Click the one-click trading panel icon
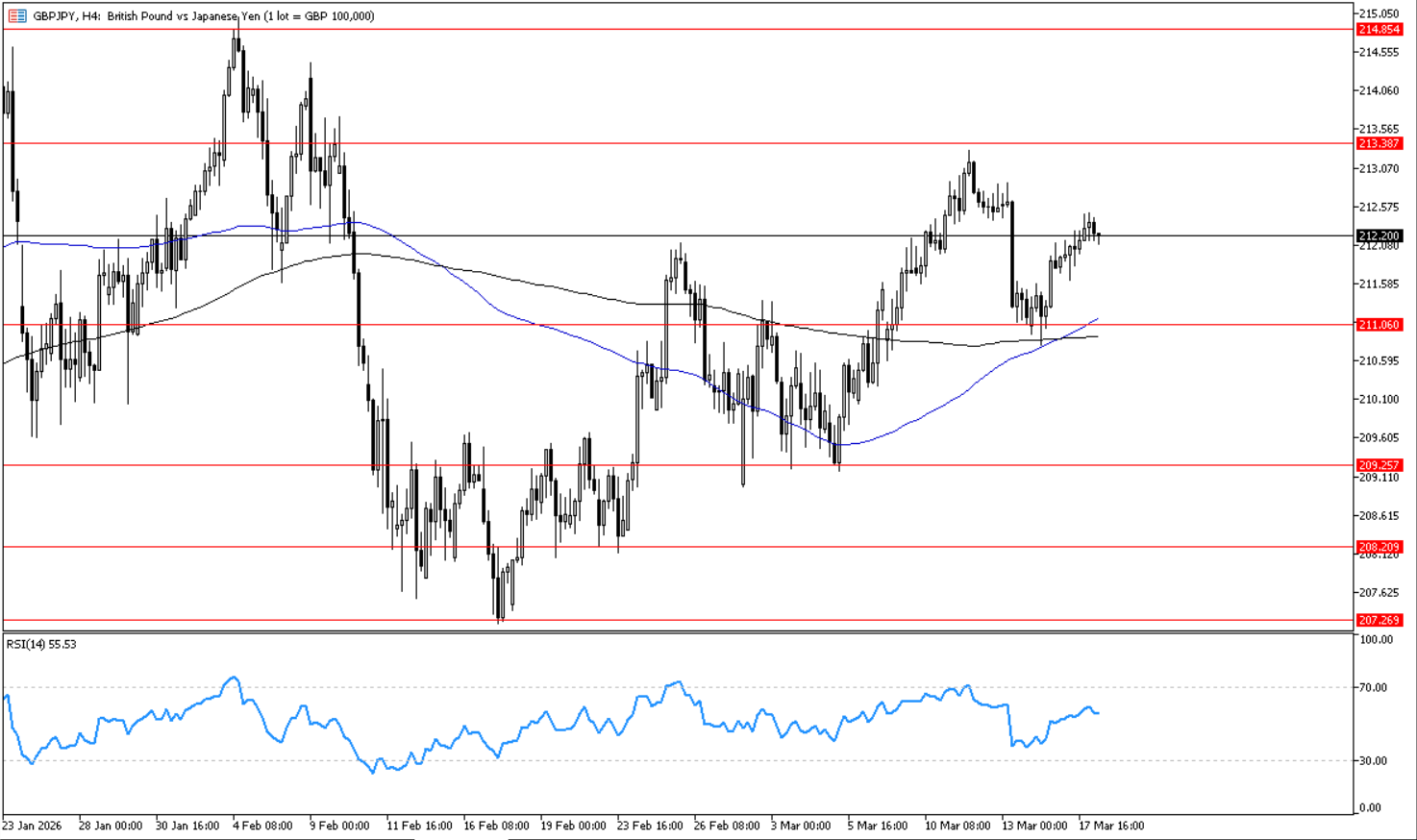The height and width of the screenshot is (840, 1417). [16, 16]
